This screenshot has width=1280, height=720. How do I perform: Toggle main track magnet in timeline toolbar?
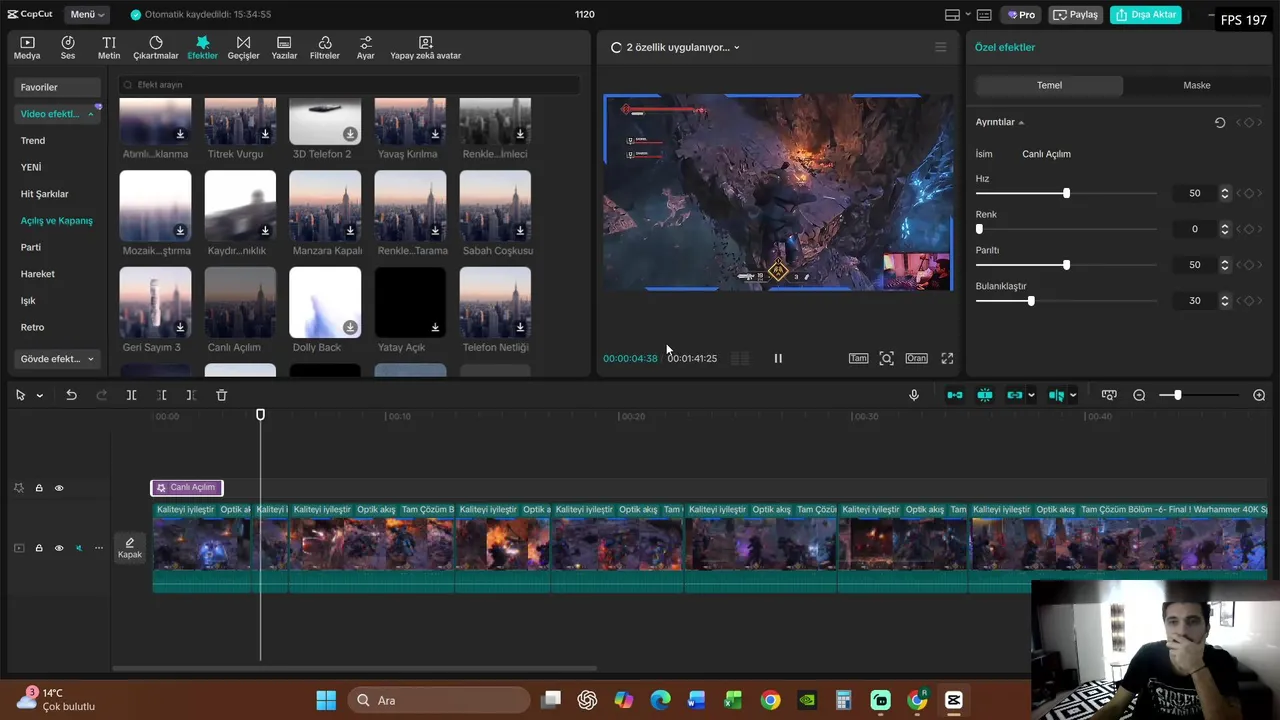pyautogui.click(x=955, y=395)
